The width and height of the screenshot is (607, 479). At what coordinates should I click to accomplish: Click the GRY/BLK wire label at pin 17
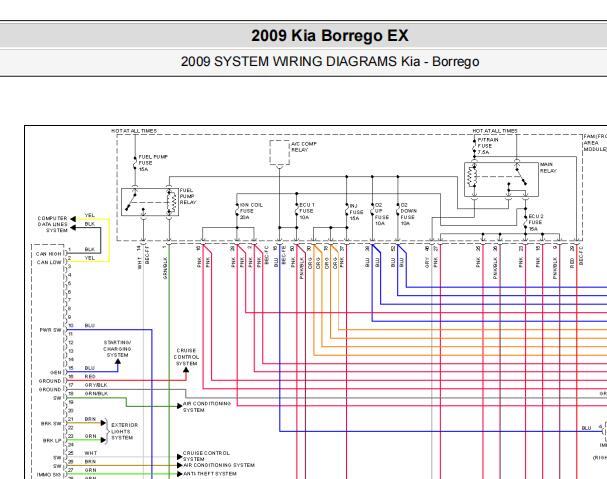pyautogui.click(x=96, y=385)
